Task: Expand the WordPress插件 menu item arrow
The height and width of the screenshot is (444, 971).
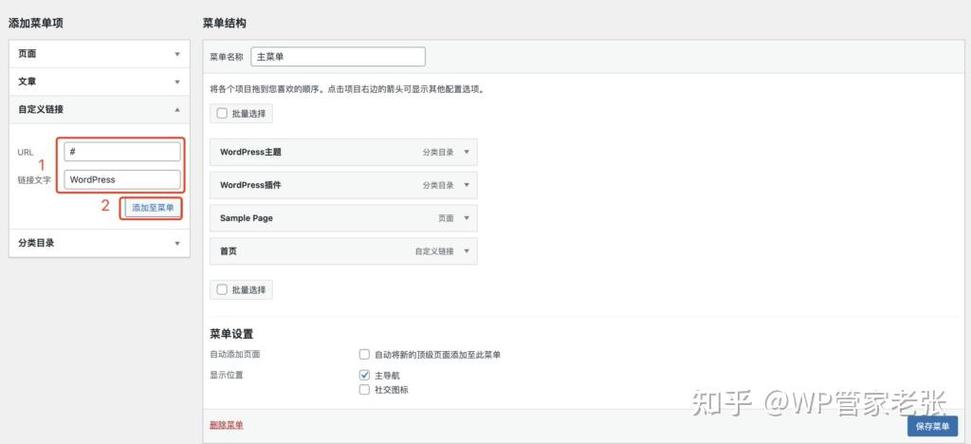Action: coord(467,185)
